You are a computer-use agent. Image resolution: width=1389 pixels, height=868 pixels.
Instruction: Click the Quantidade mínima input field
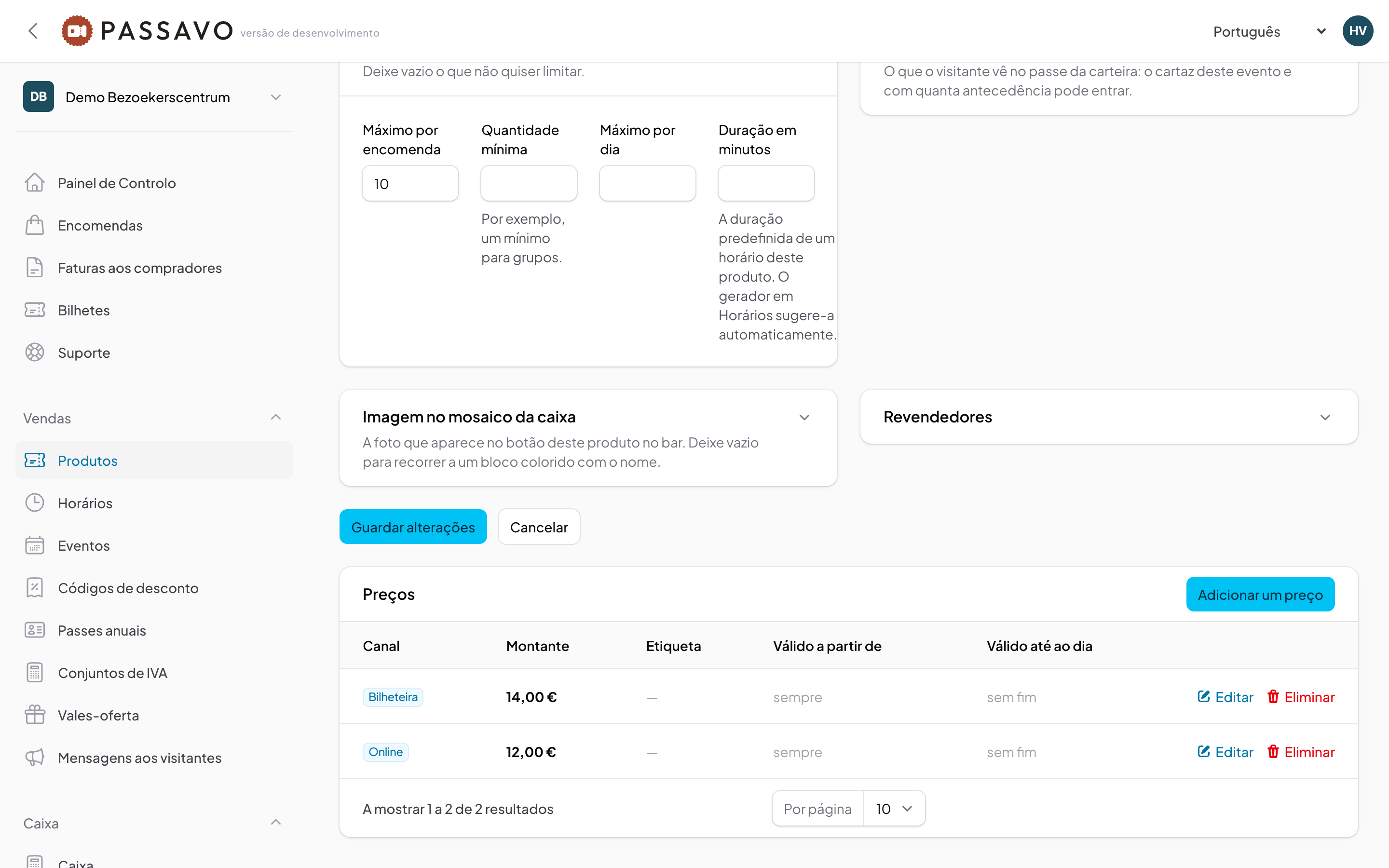pyautogui.click(x=529, y=183)
